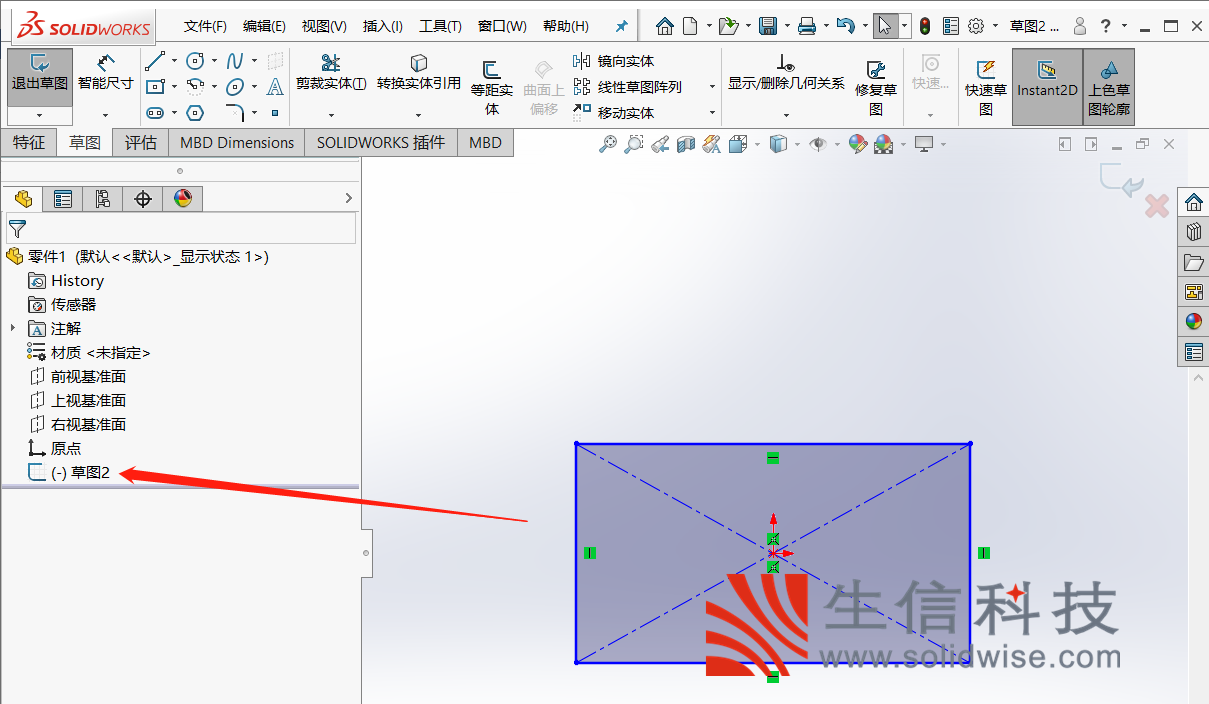Select the Straight Slot sketch tool
1209x704 pixels.
[155, 113]
